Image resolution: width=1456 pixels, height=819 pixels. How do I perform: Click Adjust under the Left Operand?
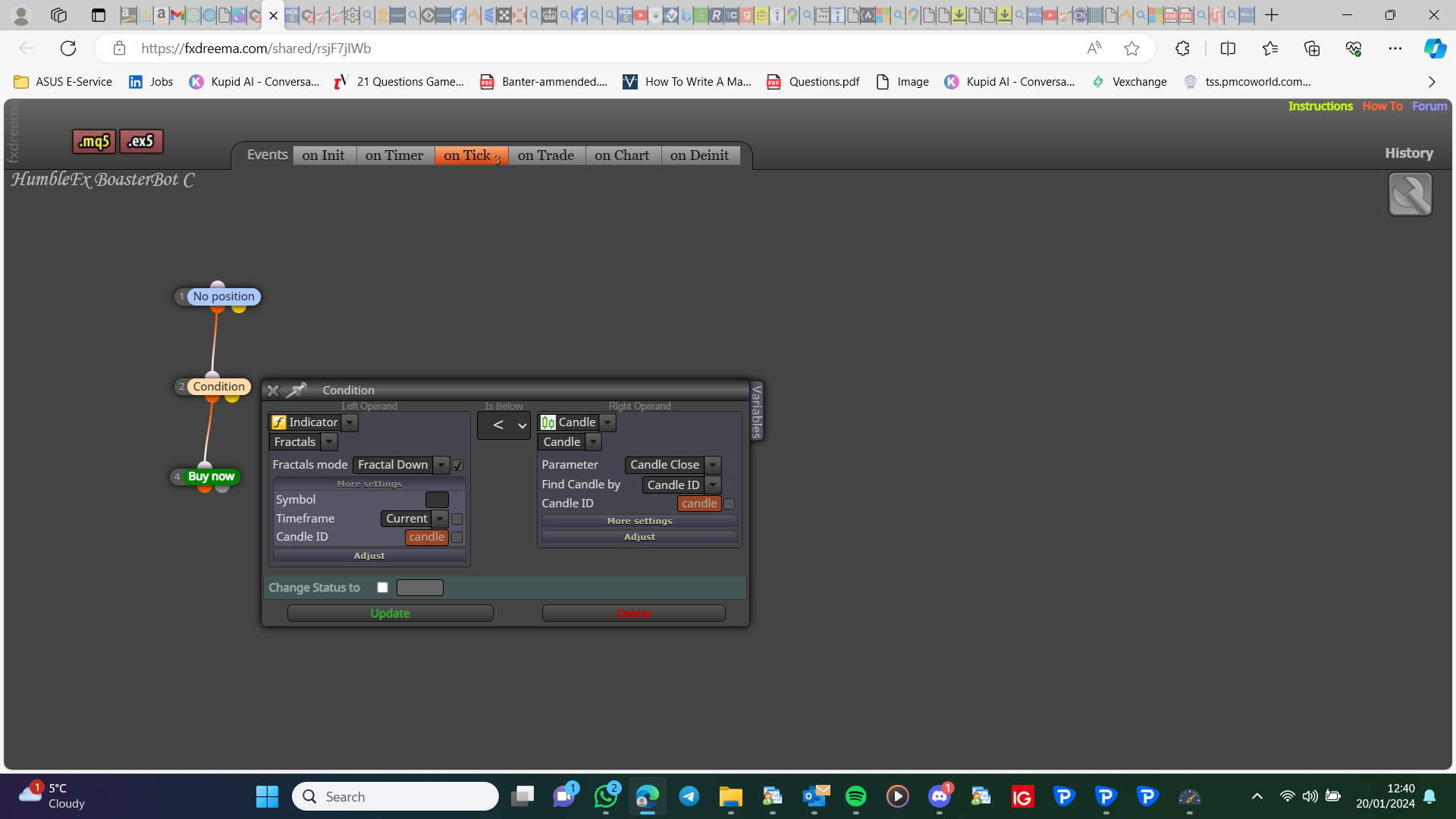coord(369,556)
